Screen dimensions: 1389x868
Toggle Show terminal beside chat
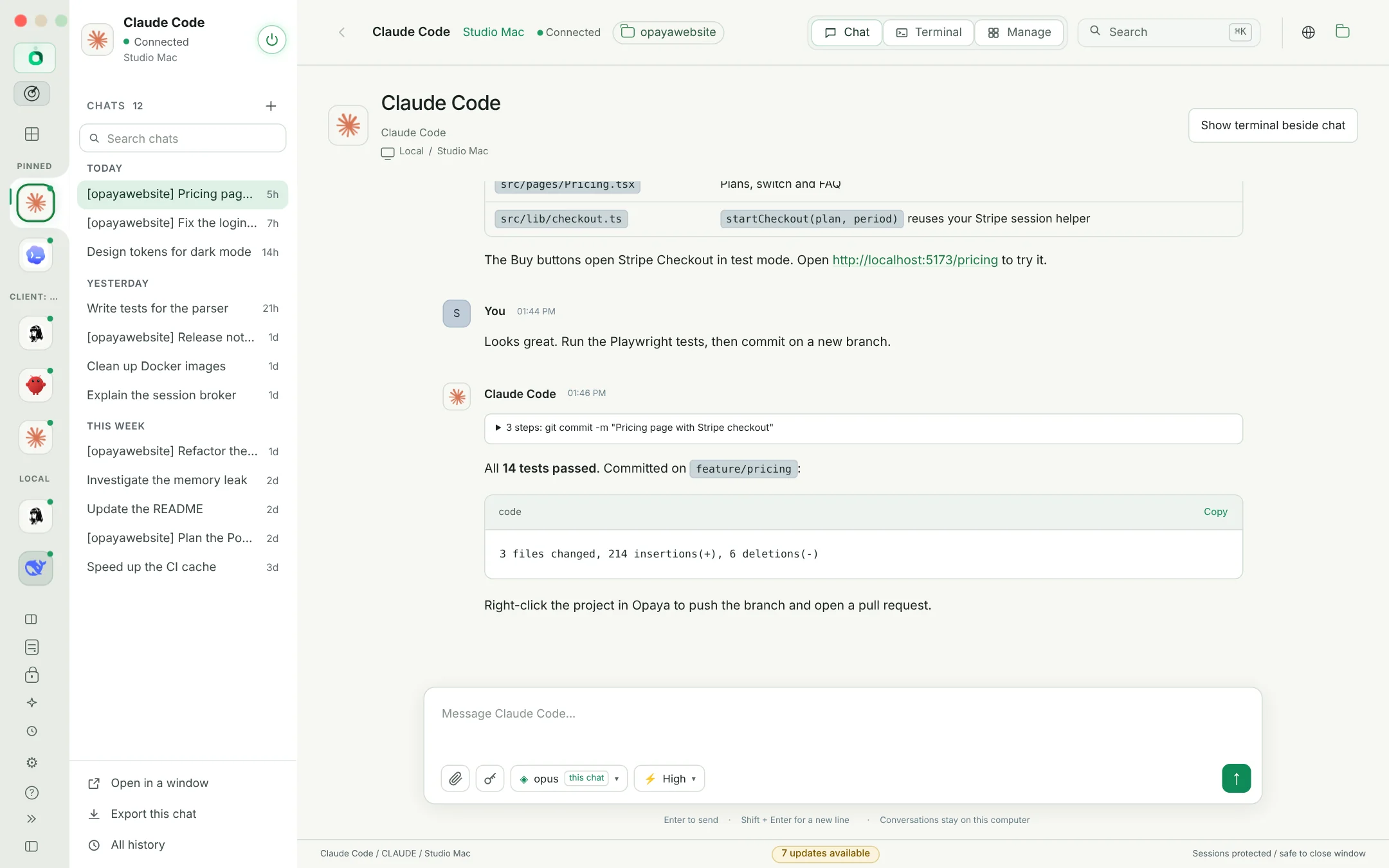(x=1273, y=125)
